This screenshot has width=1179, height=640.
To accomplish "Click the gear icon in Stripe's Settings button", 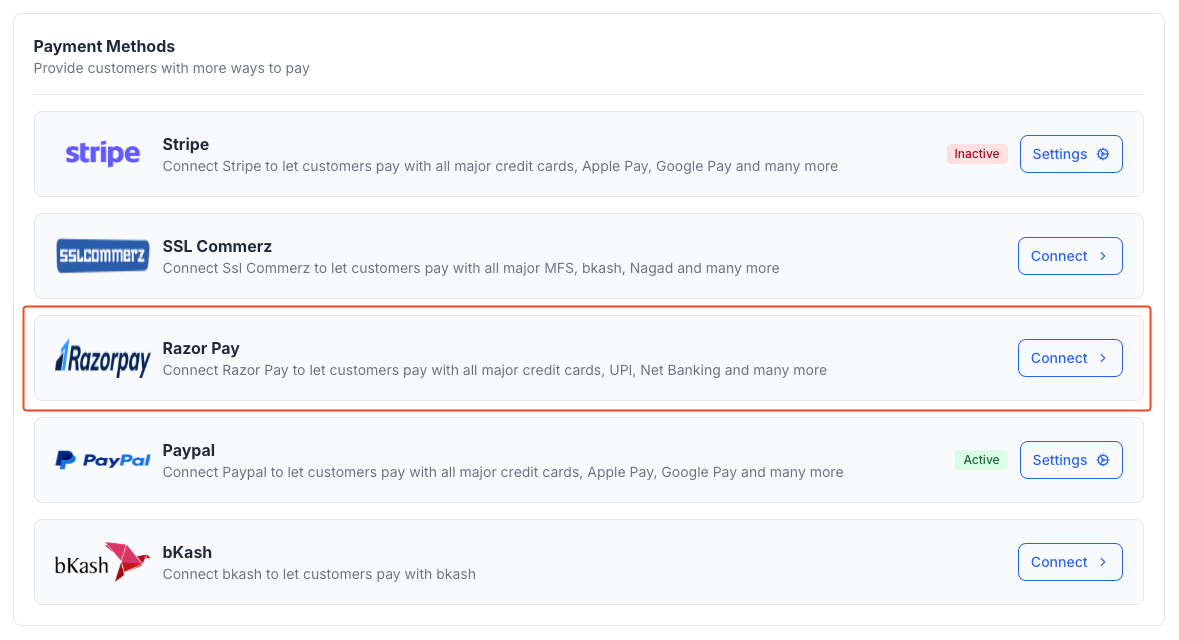I will click(1103, 154).
